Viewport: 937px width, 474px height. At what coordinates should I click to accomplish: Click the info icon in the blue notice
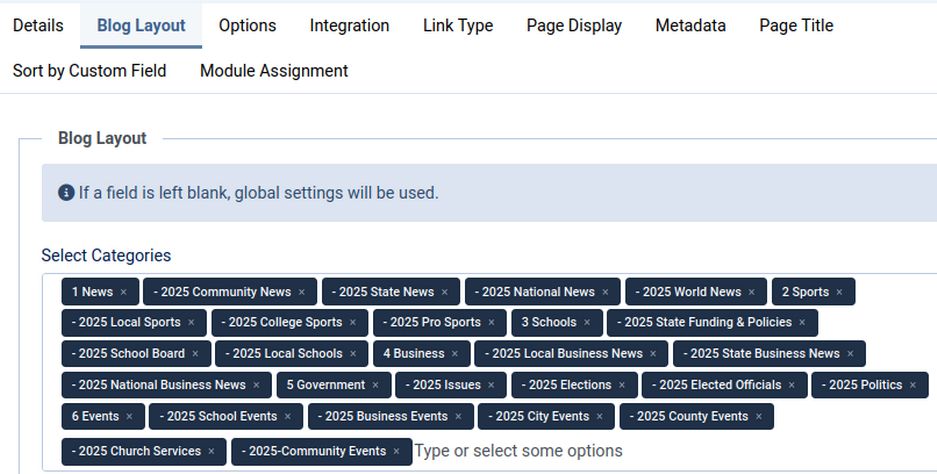pos(66,192)
